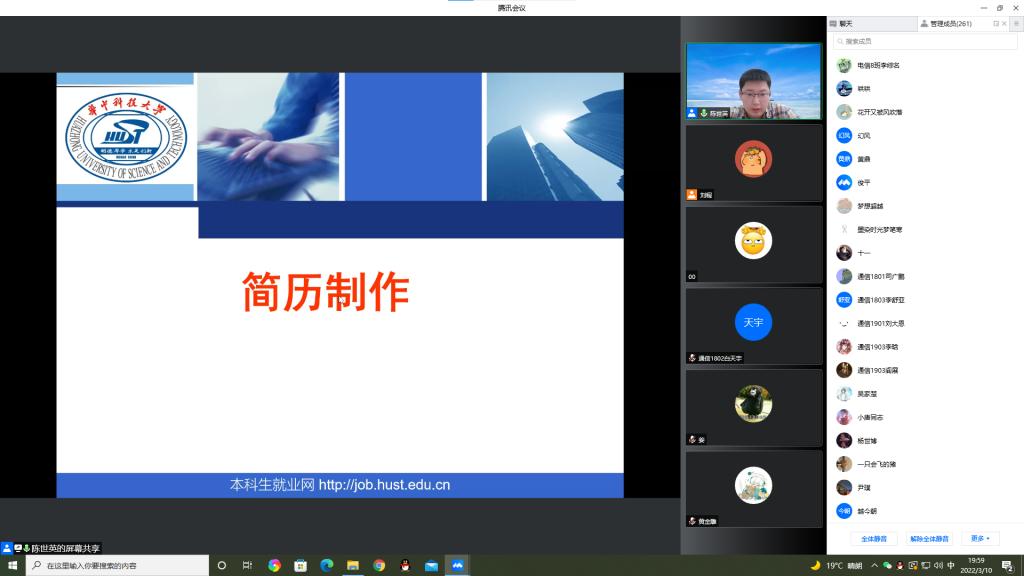Select the presenter's video thumbnail

tap(753, 82)
